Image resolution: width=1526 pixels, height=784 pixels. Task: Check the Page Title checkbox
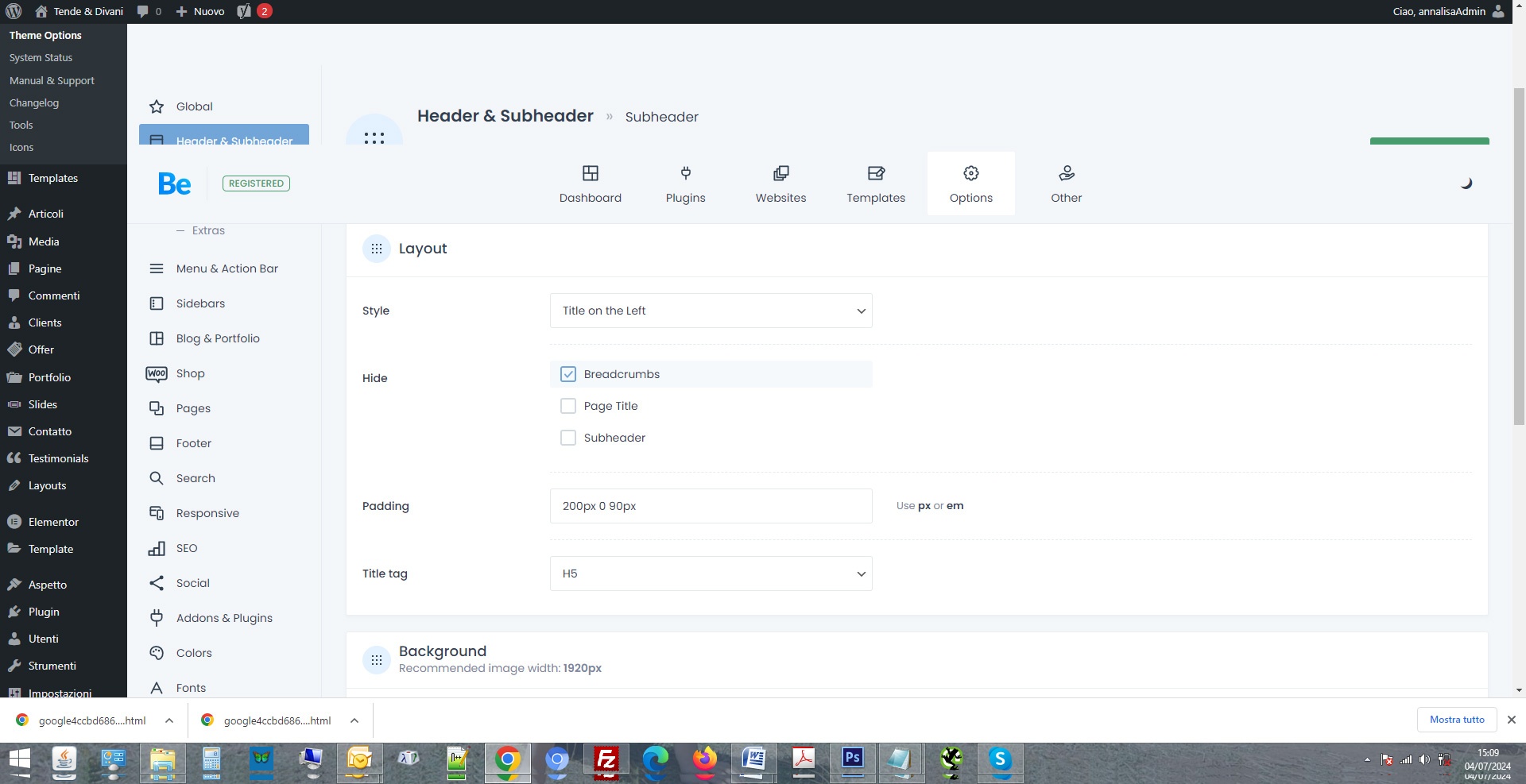(x=568, y=406)
